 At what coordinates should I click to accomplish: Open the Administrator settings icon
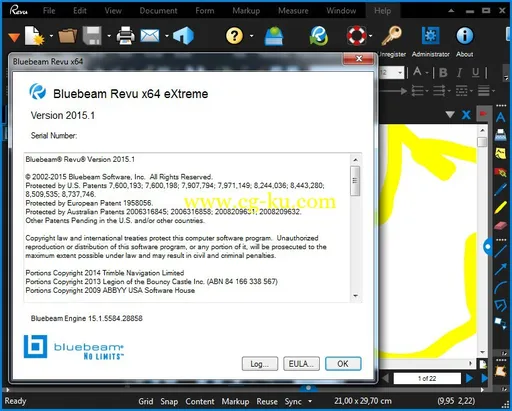pyautogui.click(x=430, y=36)
